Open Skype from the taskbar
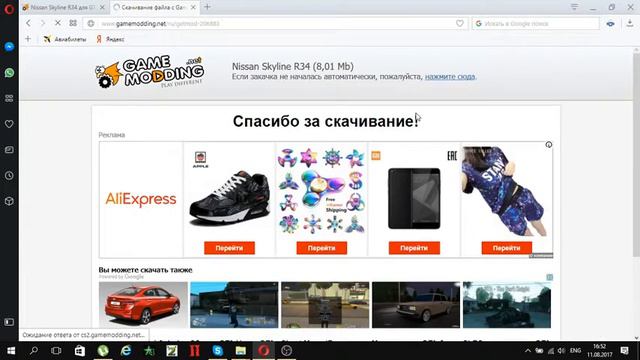The width and height of the screenshot is (640, 360). [x=218, y=351]
